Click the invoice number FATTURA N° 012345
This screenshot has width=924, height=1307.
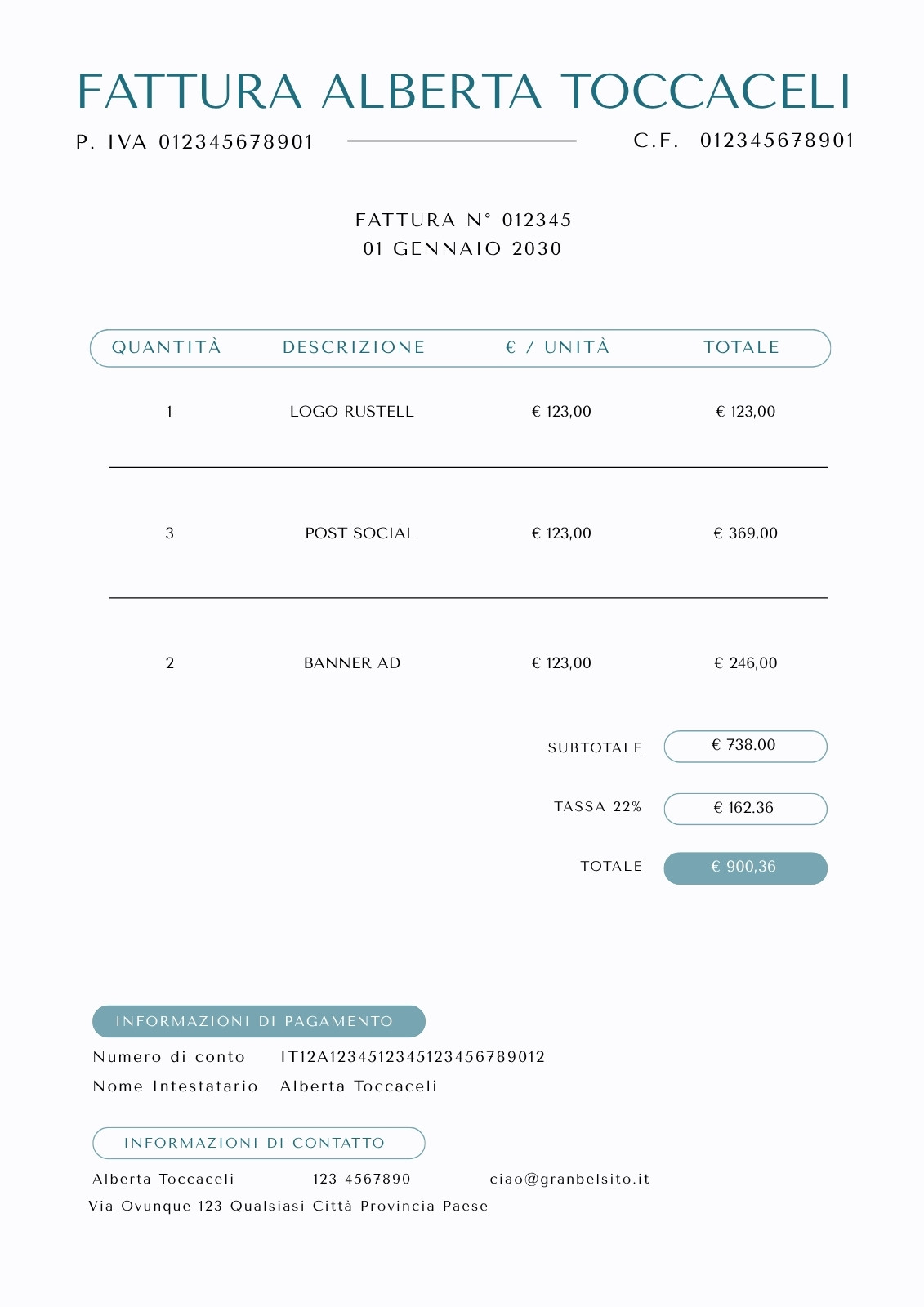pyautogui.click(x=463, y=220)
